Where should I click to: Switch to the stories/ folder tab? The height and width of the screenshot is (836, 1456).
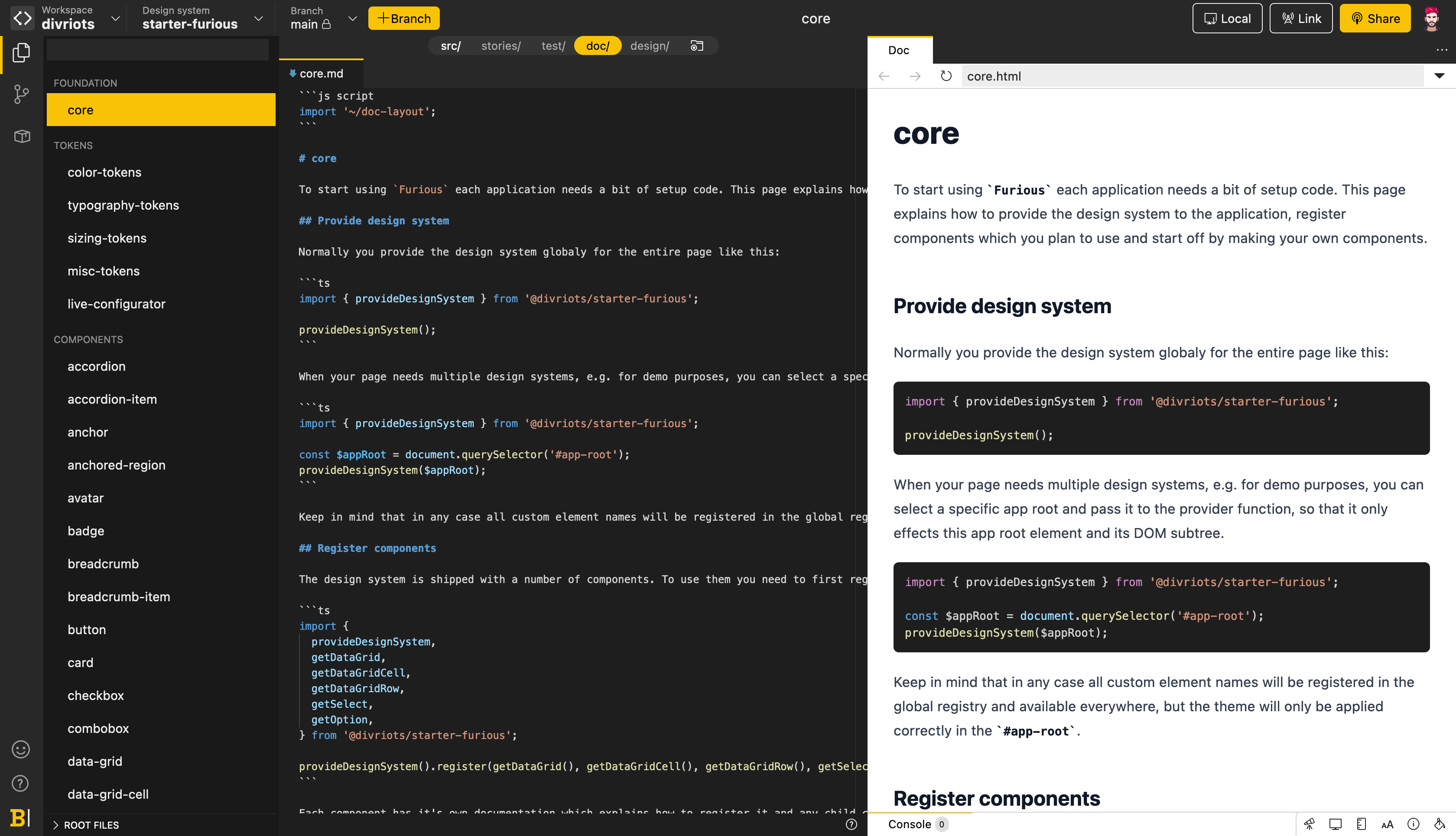pos(500,46)
